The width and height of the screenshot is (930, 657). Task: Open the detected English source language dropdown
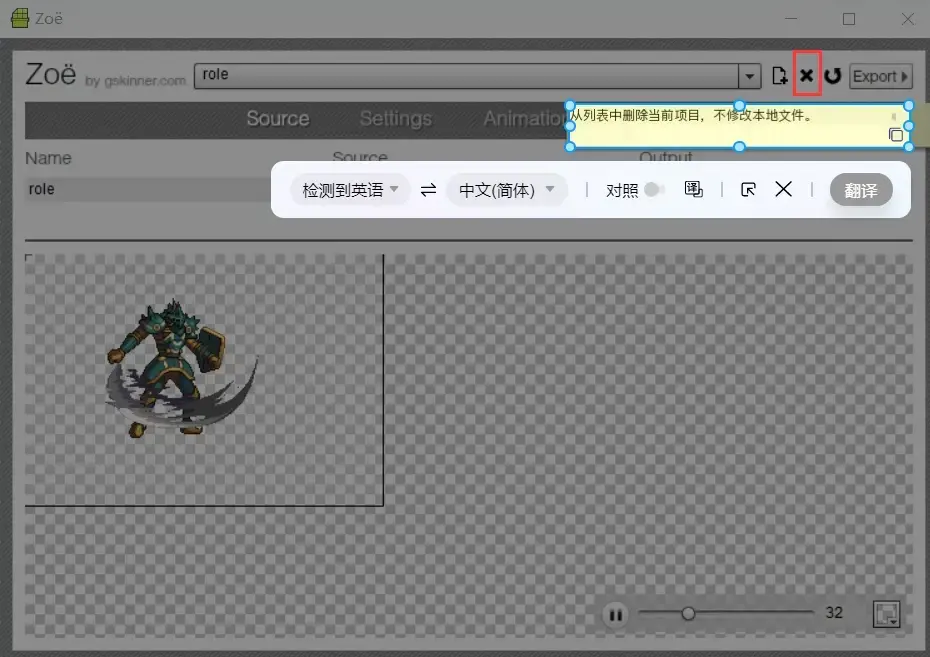tap(350, 190)
